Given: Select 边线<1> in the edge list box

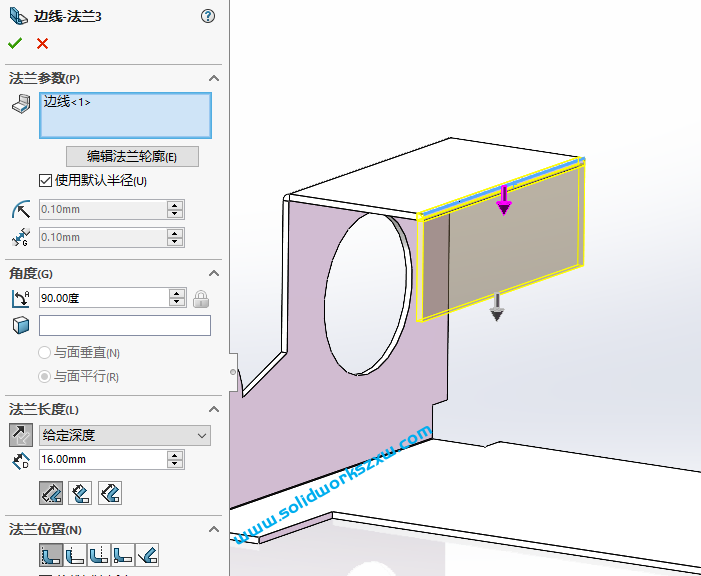Looking at the screenshot, I should [x=67, y=102].
